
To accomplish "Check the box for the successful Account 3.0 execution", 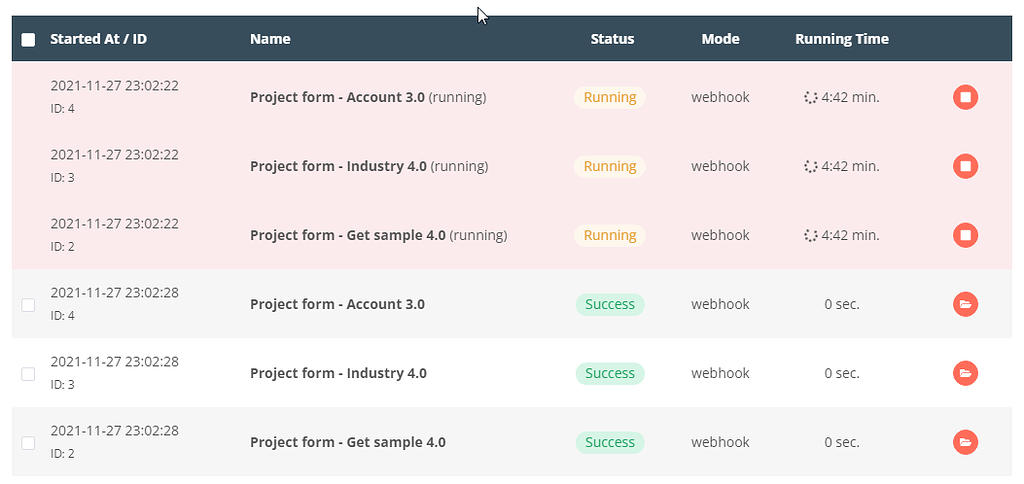I will pyautogui.click(x=28, y=304).
